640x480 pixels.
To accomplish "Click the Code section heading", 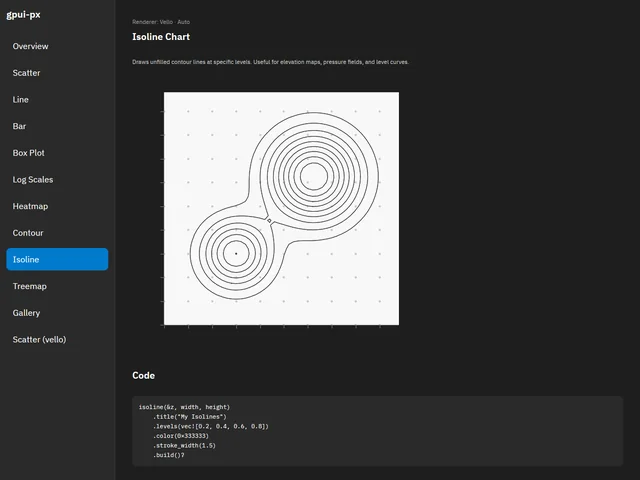I will click(143, 376).
